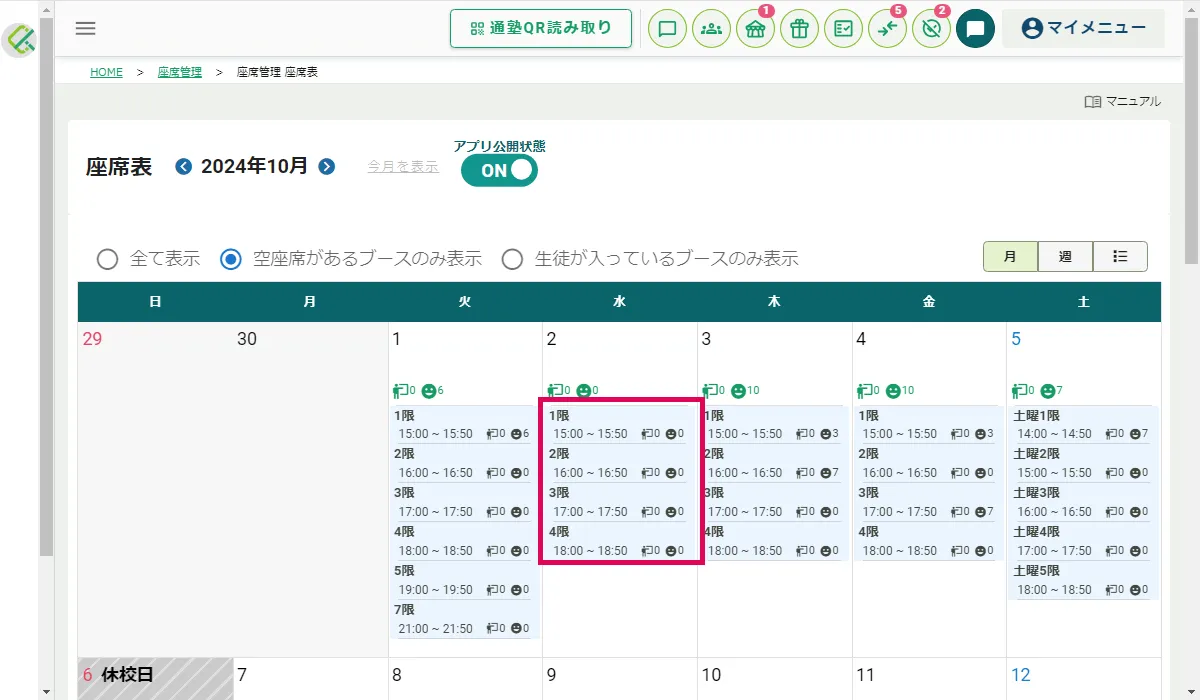Open the hamburger menu
This screenshot has width=1200, height=700.
click(86, 28)
